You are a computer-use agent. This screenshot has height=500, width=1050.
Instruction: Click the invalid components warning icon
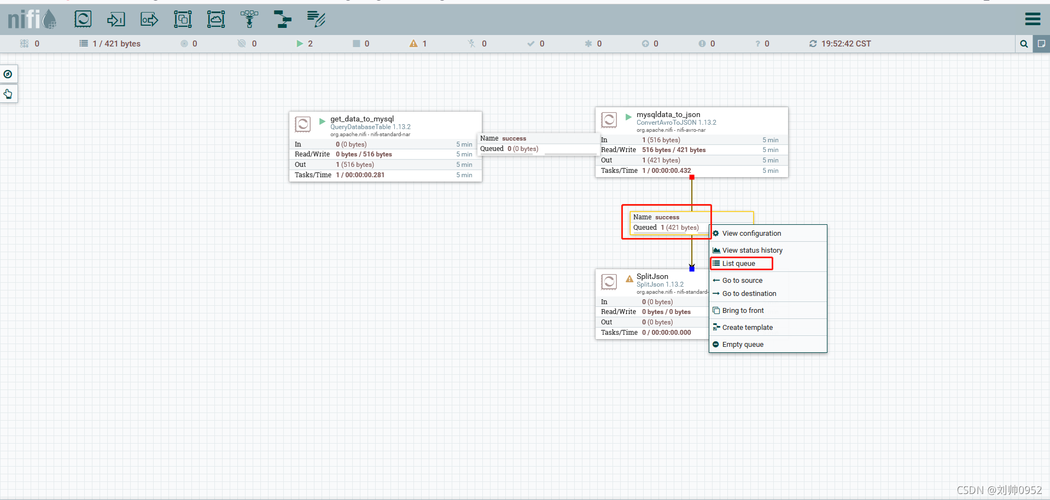click(413, 44)
